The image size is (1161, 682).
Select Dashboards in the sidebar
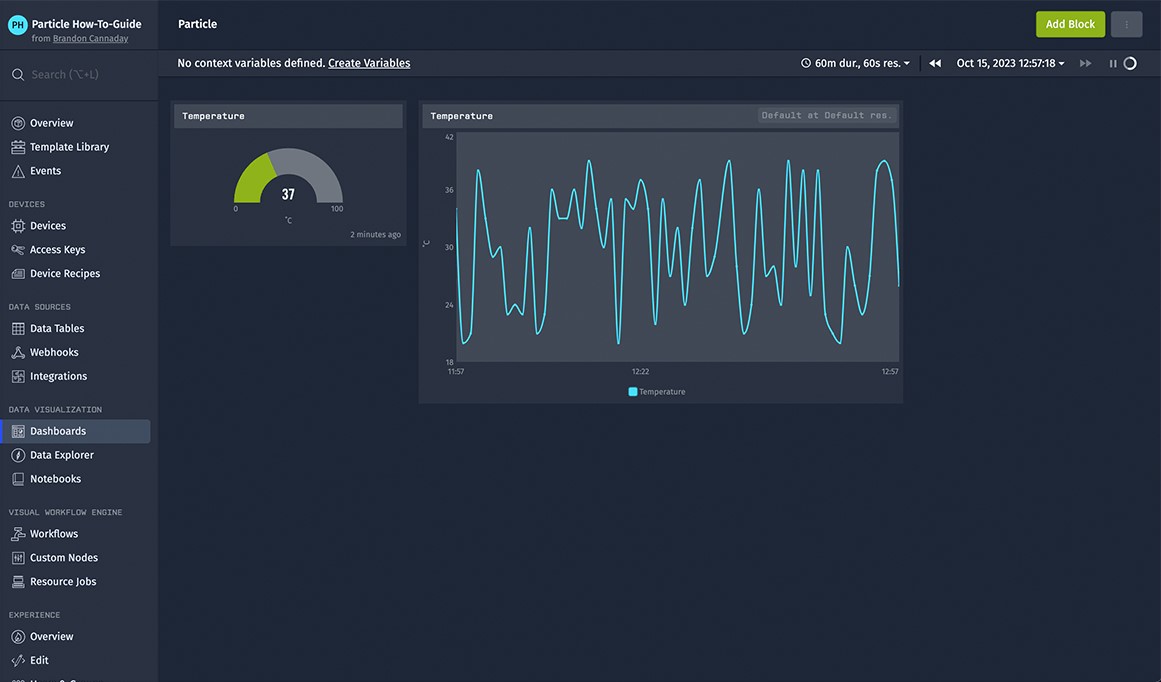[x=76, y=431]
